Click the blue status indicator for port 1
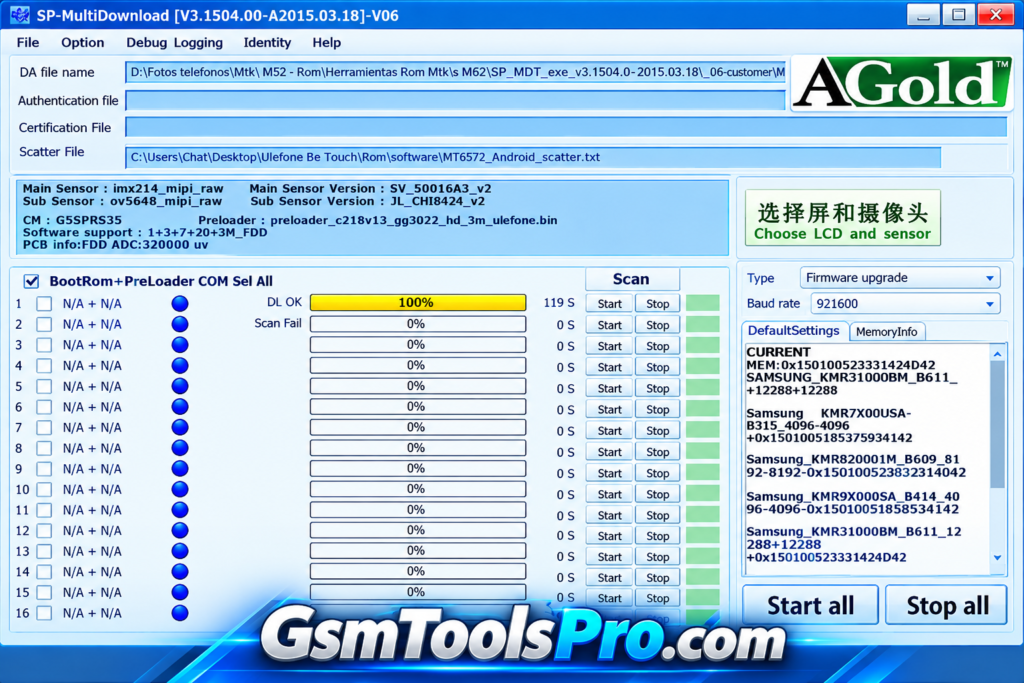1024x683 pixels. click(180, 304)
